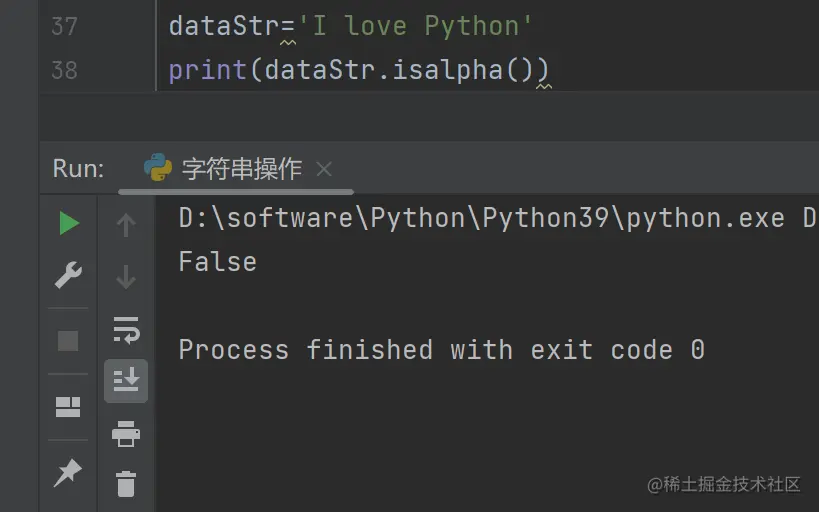Image resolution: width=819 pixels, height=512 pixels.
Task: Toggle soft-wrap for console output
Action: [126, 329]
